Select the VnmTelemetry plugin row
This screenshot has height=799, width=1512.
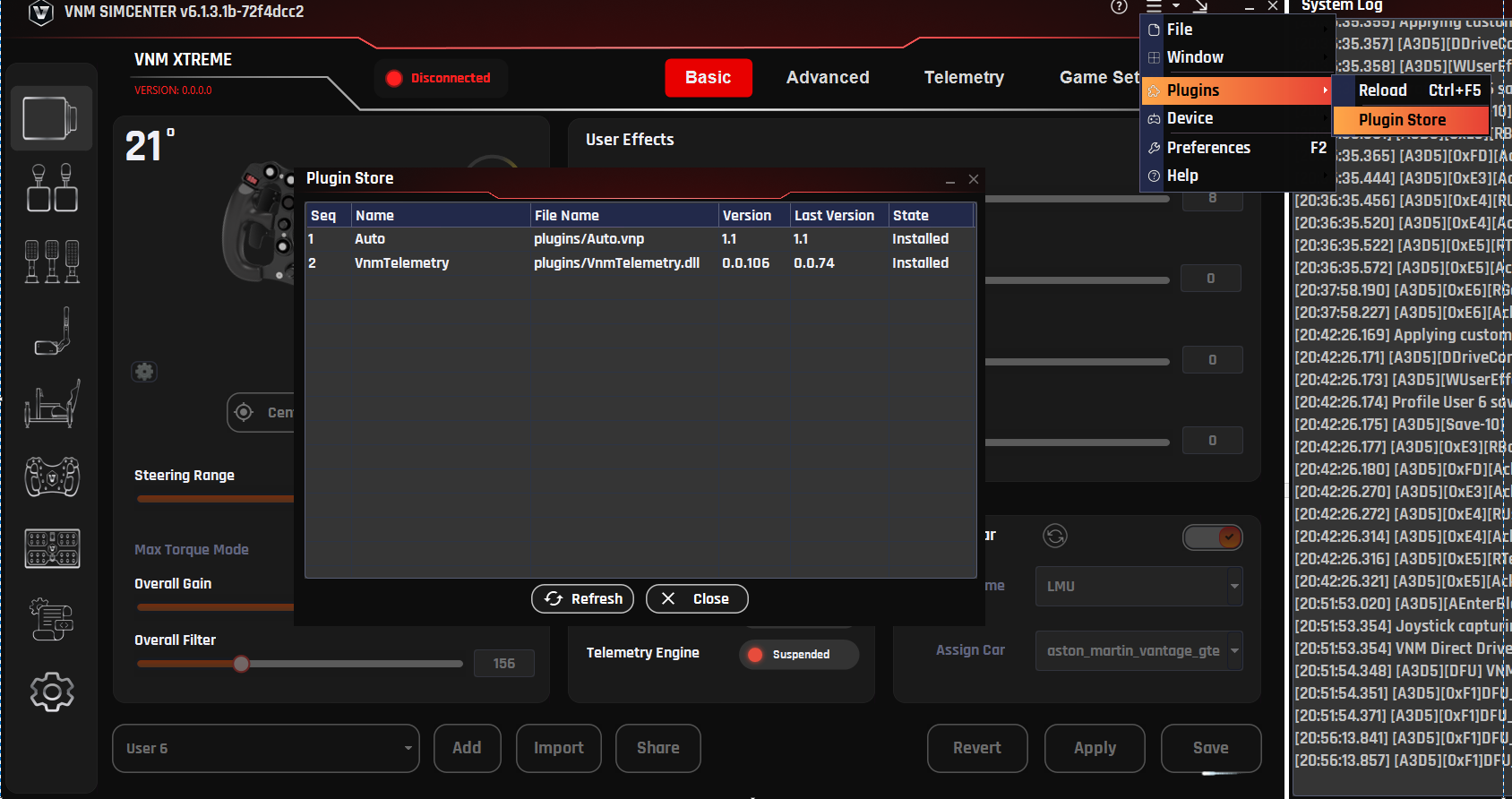640,263
